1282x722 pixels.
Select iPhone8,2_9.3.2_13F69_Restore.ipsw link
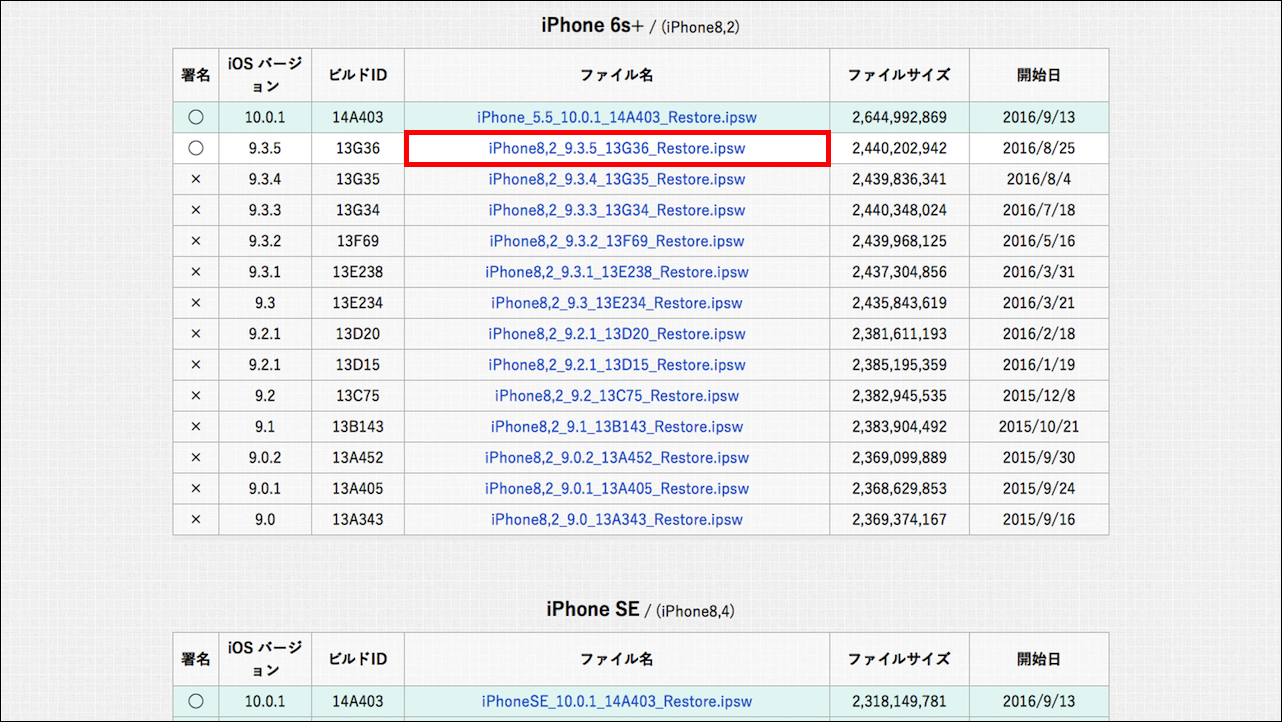617,241
